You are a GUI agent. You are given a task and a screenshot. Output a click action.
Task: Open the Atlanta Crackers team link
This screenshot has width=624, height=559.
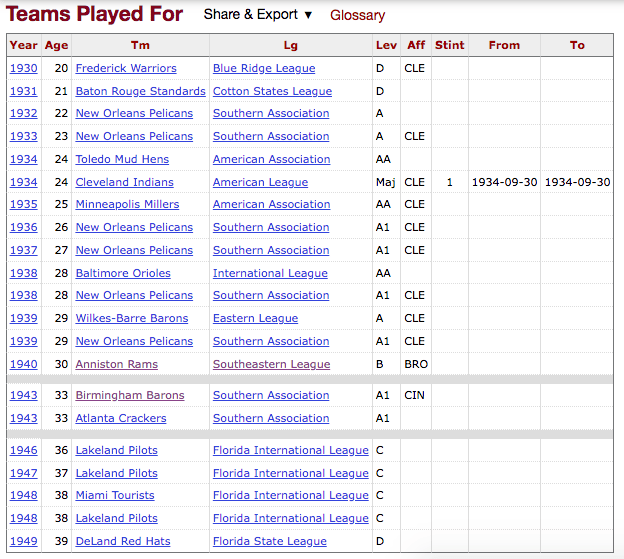pyautogui.click(x=121, y=418)
